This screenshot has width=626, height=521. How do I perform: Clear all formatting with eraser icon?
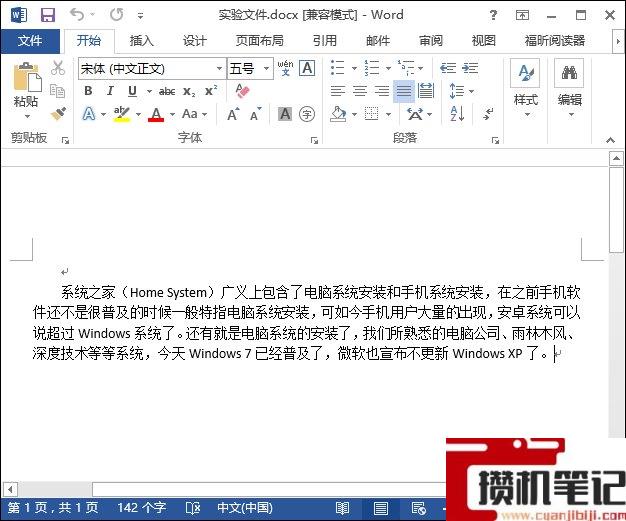pos(242,91)
